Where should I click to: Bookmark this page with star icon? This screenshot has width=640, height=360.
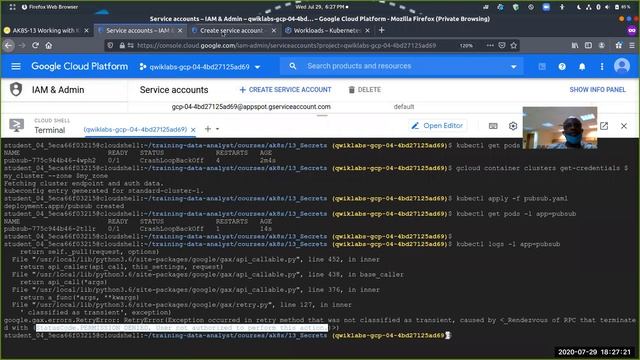point(514,45)
